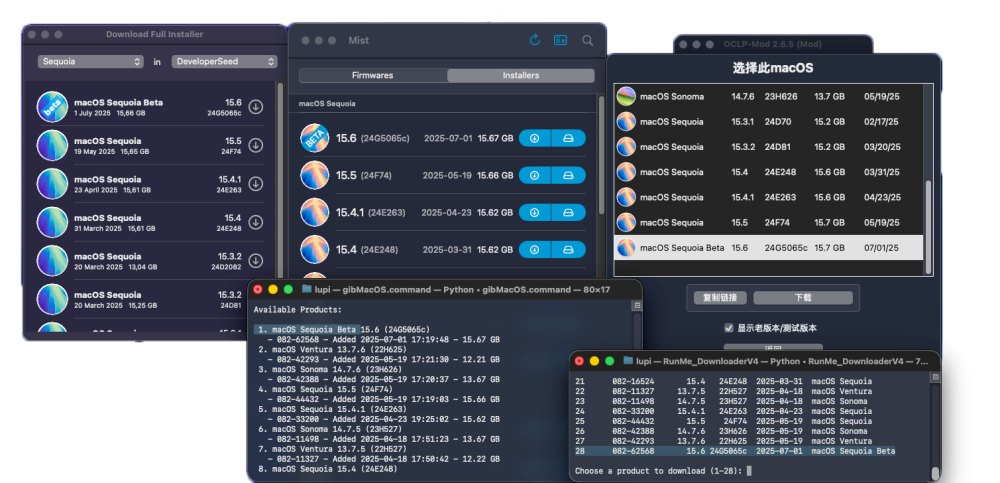The image size is (1000, 483).
Task: Download Sequoia 15.4.1 build 24E263 in Full Installer window
Action: [256, 184]
